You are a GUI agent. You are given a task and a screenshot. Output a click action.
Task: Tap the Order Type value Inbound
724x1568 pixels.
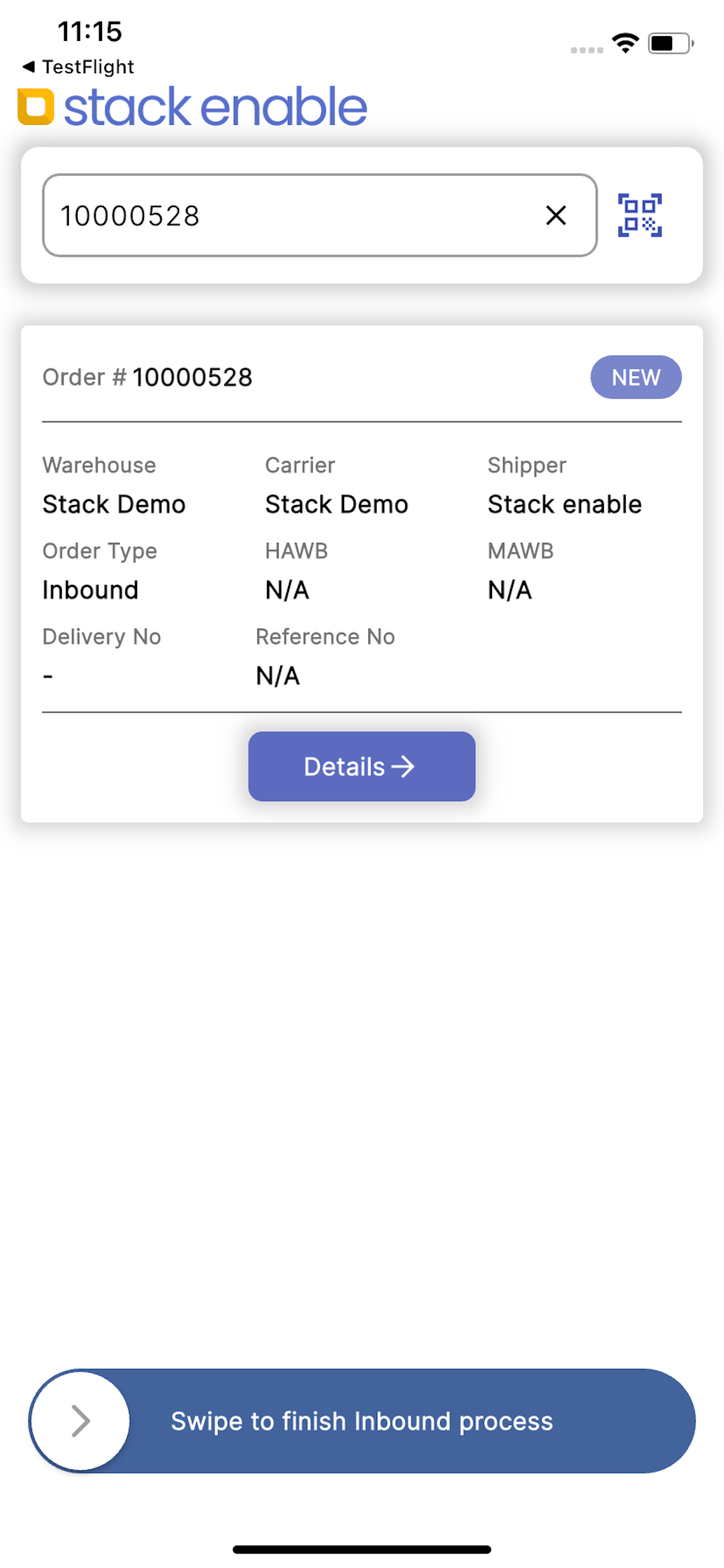[x=91, y=590]
